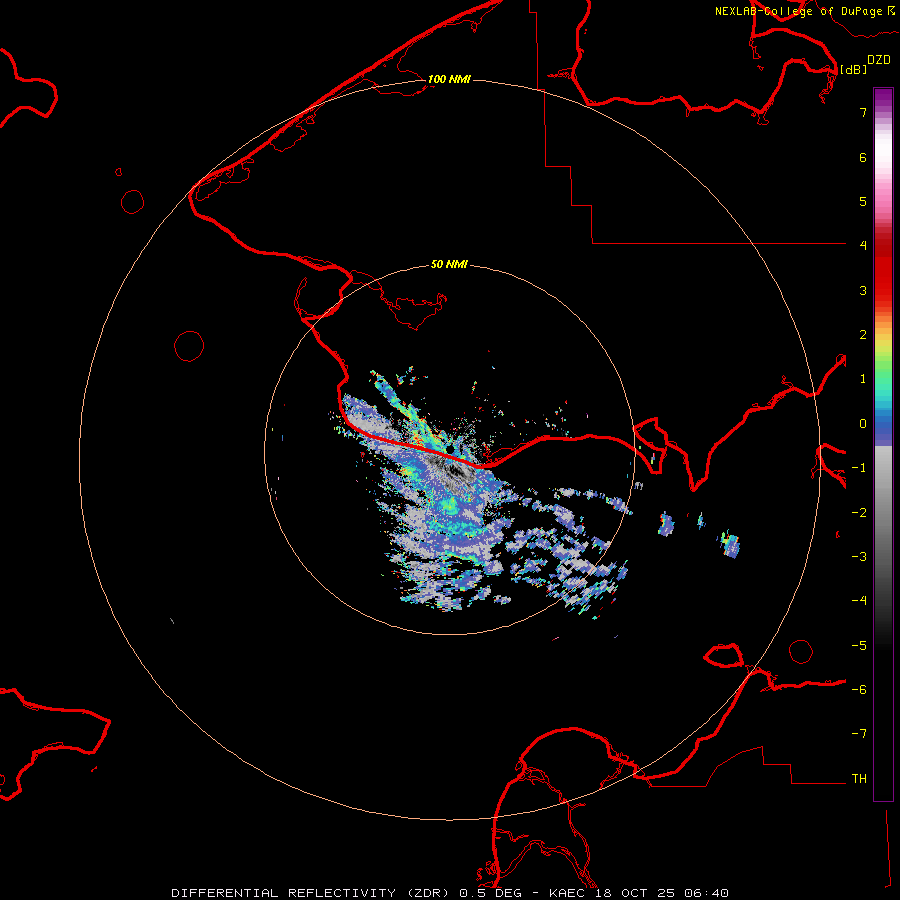Click the "-1" tick label on color scale
Screen dimensions: 900x900
[859, 468]
